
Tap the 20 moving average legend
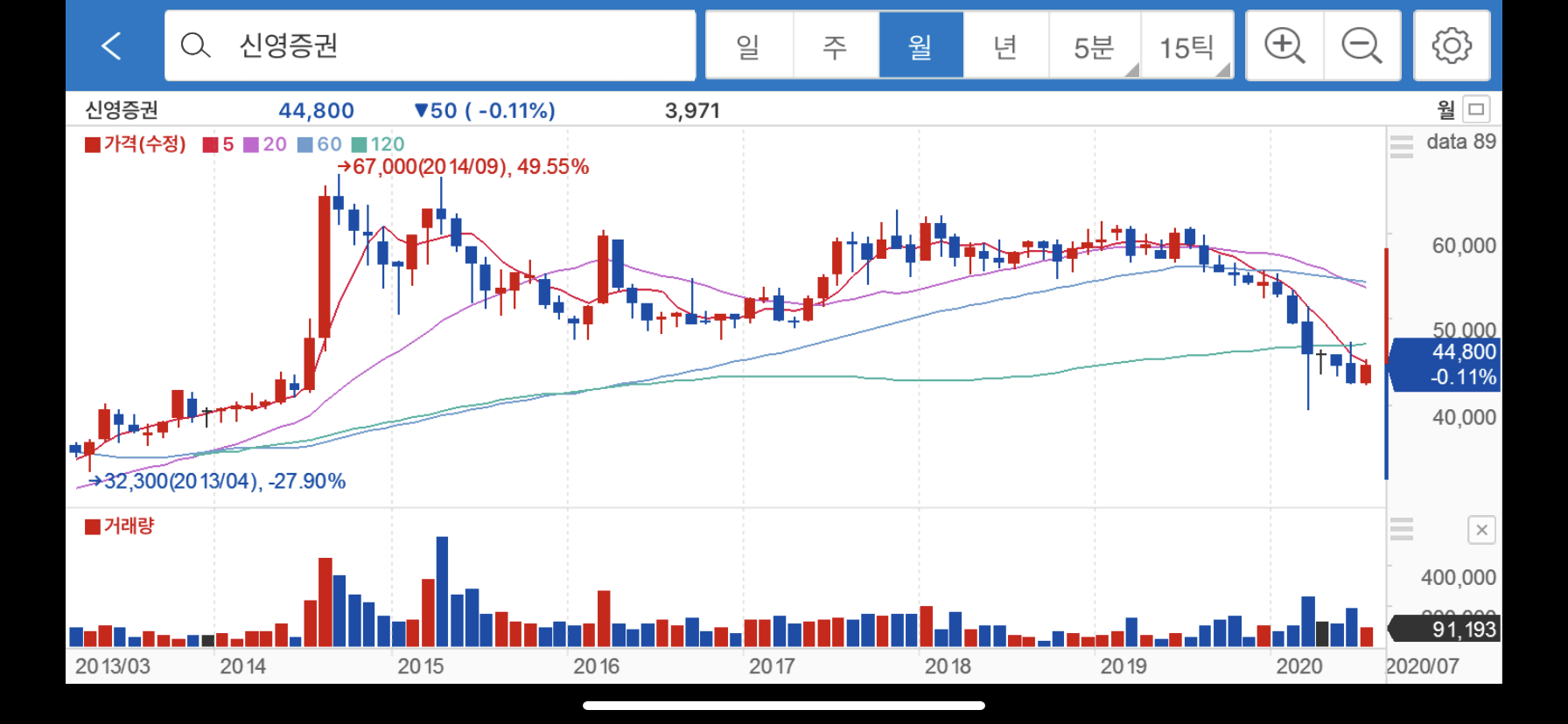pos(265,144)
